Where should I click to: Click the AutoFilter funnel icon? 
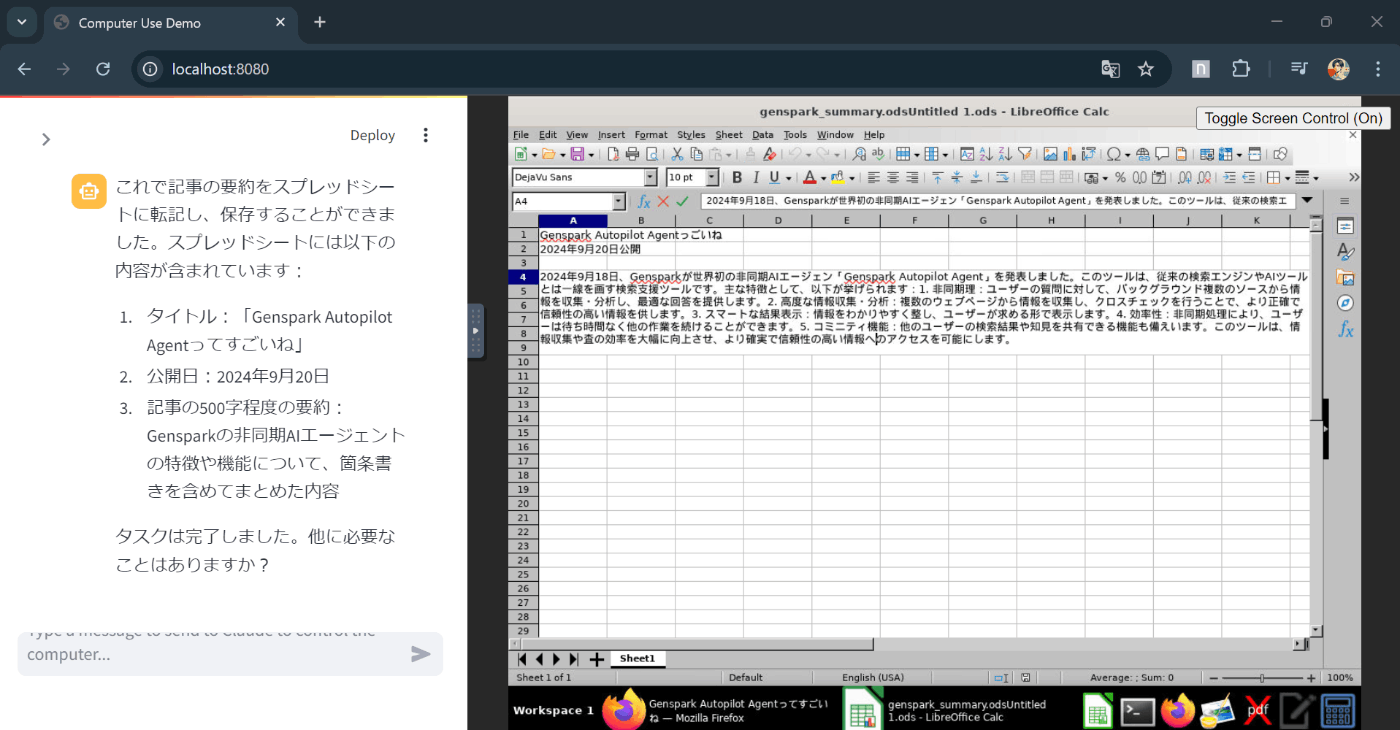pyautogui.click(x=1025, y=154)
